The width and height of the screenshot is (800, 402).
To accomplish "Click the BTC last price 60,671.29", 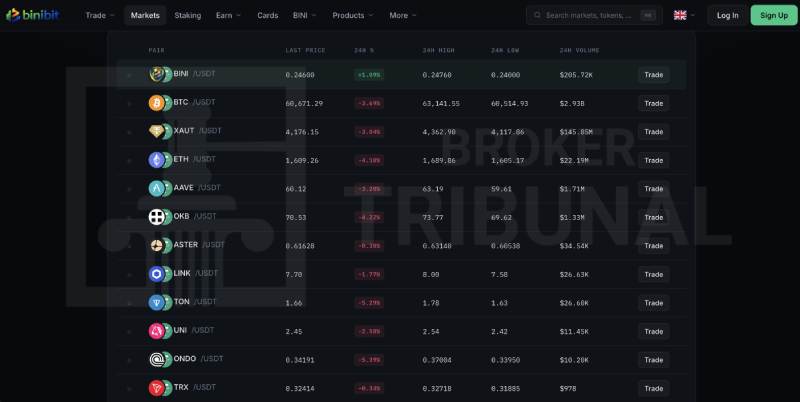I will pos(304,104).
